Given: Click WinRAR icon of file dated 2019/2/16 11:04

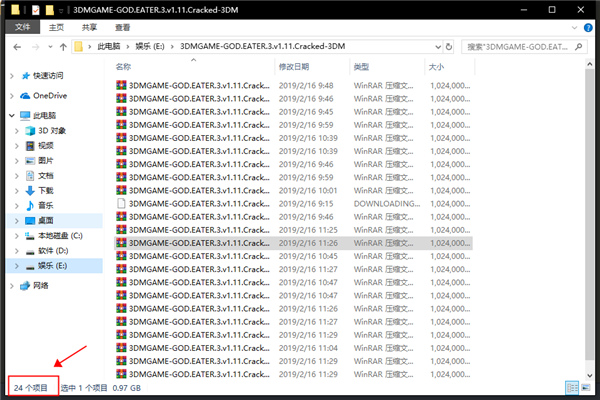Looking at the screenshot, I should click(x=121, y=348).
